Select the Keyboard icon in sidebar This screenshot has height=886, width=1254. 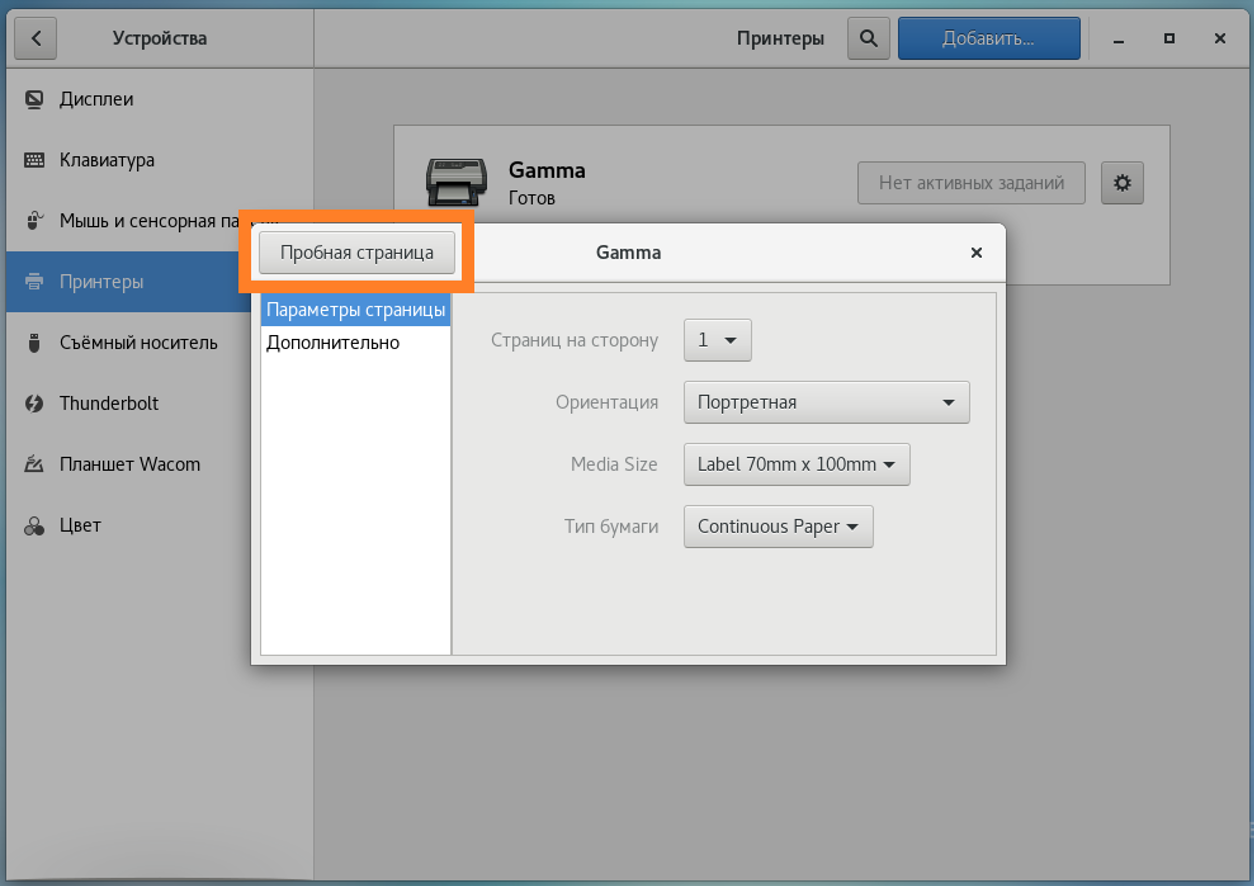tap(35, 160)
